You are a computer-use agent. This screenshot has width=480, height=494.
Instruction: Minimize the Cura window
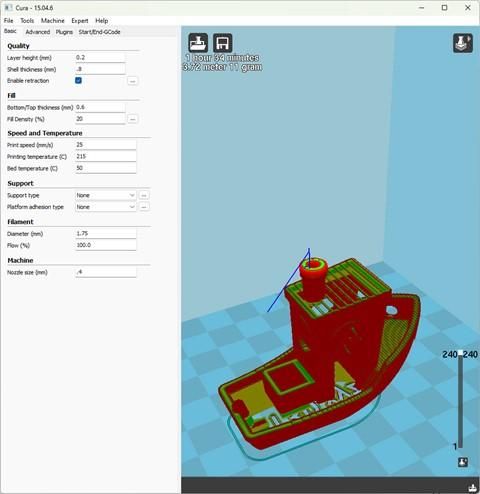[x=422, y=8]
